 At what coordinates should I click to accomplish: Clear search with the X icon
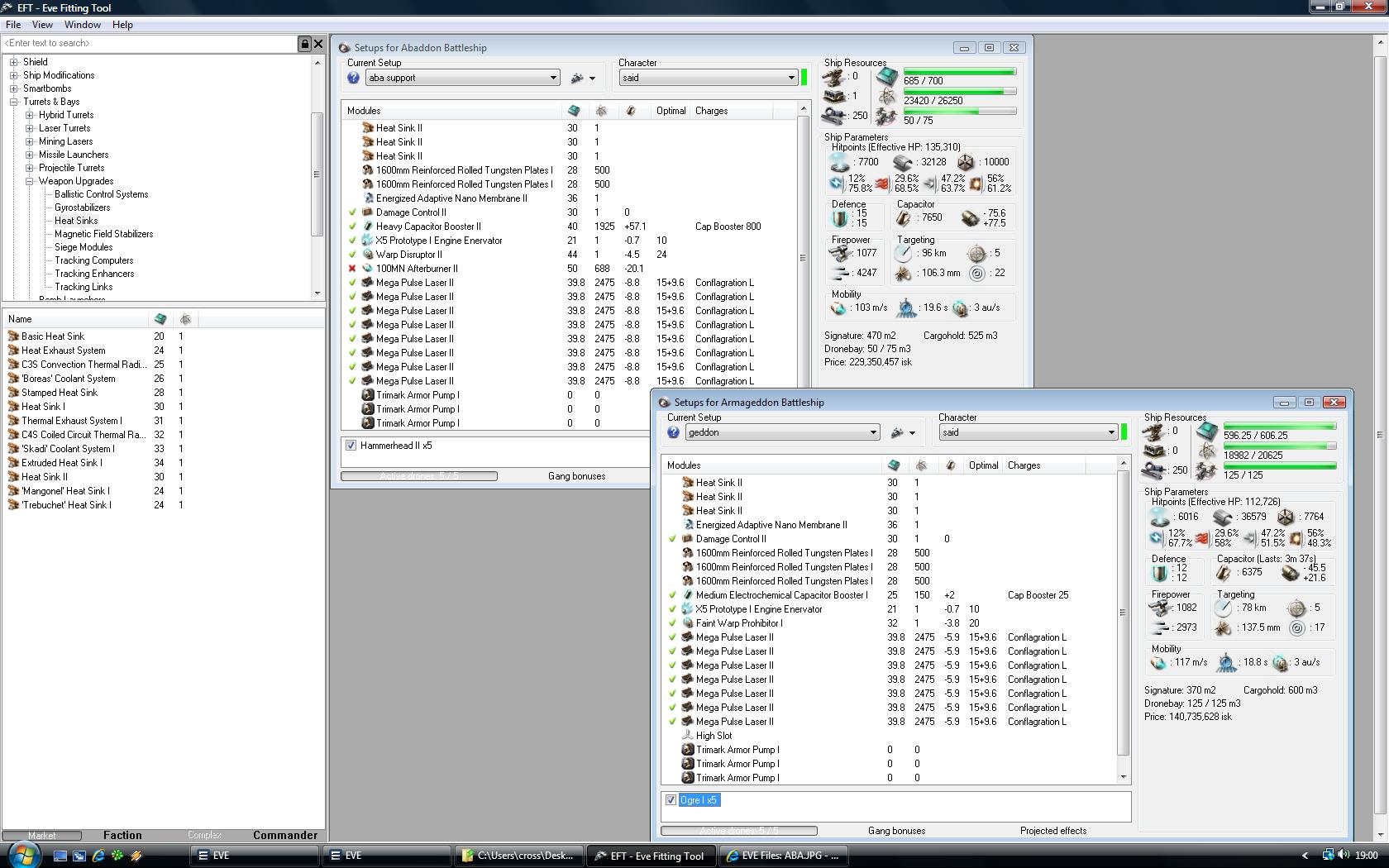point(318,44)
